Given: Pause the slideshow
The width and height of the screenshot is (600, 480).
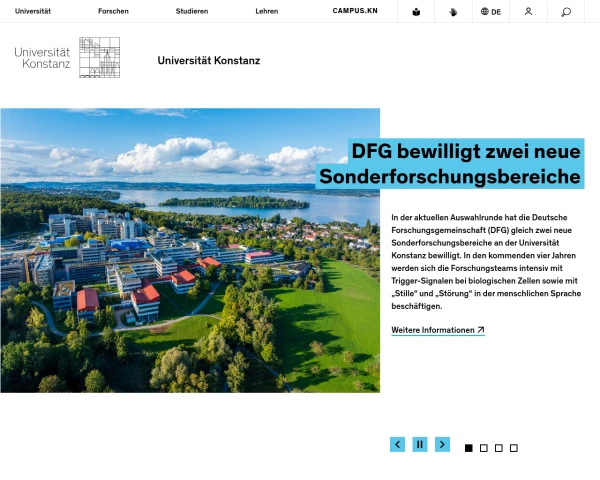Looking at the screenshot, I should pos(420,444).
